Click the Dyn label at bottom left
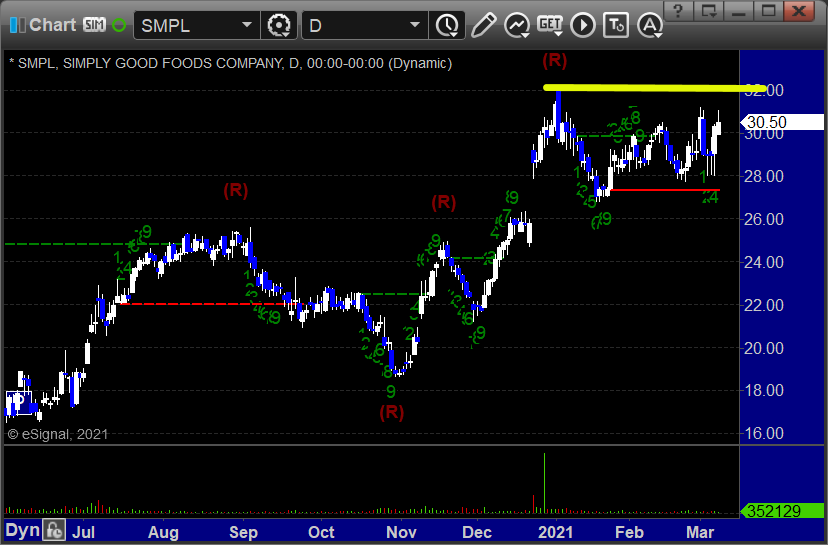 click(x=23, y=530)
